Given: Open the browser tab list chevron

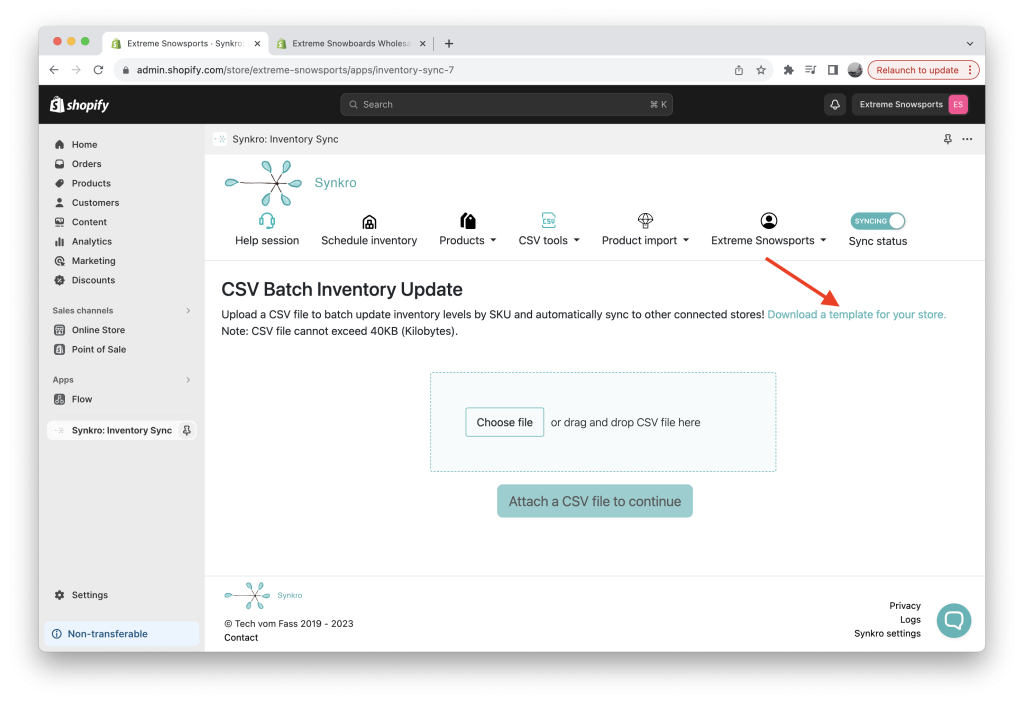Looking at the screenshot, I should (x=970, y=44).
